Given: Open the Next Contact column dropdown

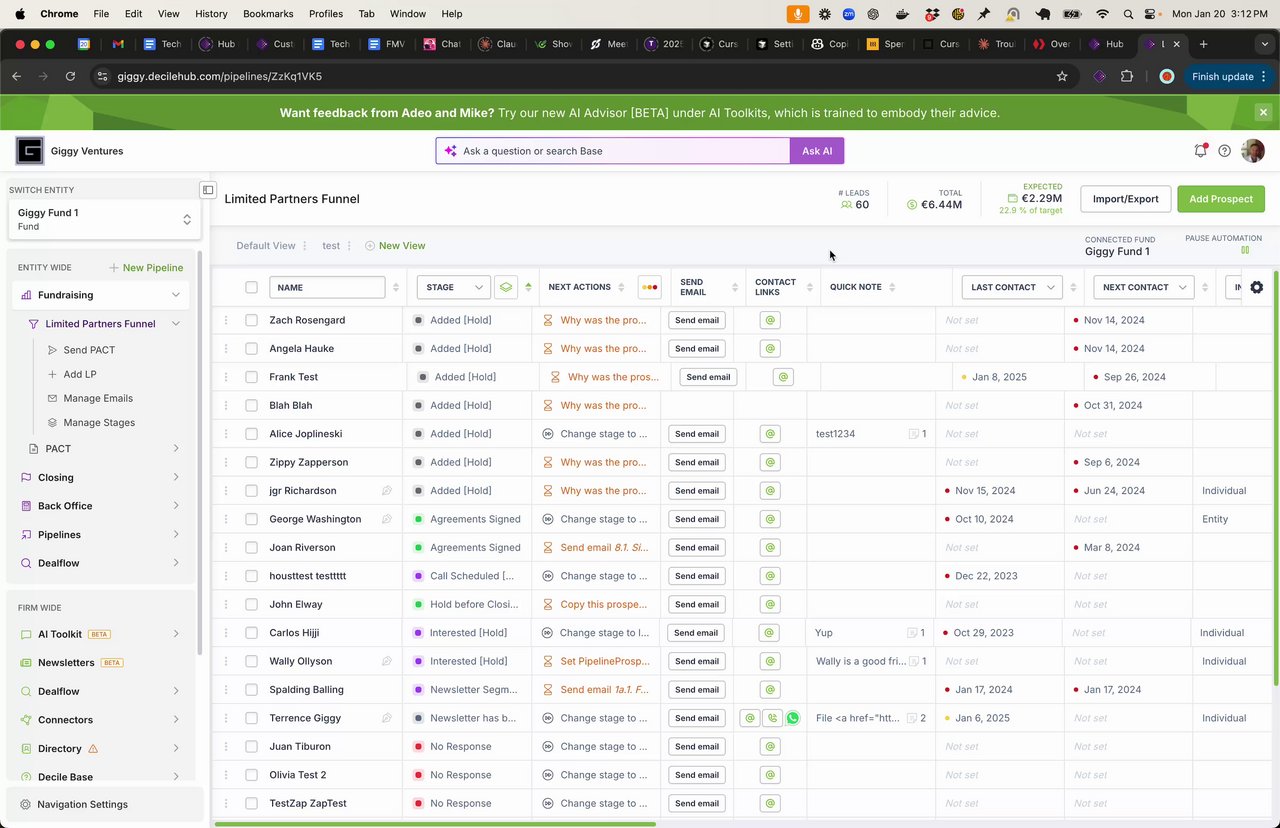Looking at the screenshot, I should click(x=1145, y=287).
